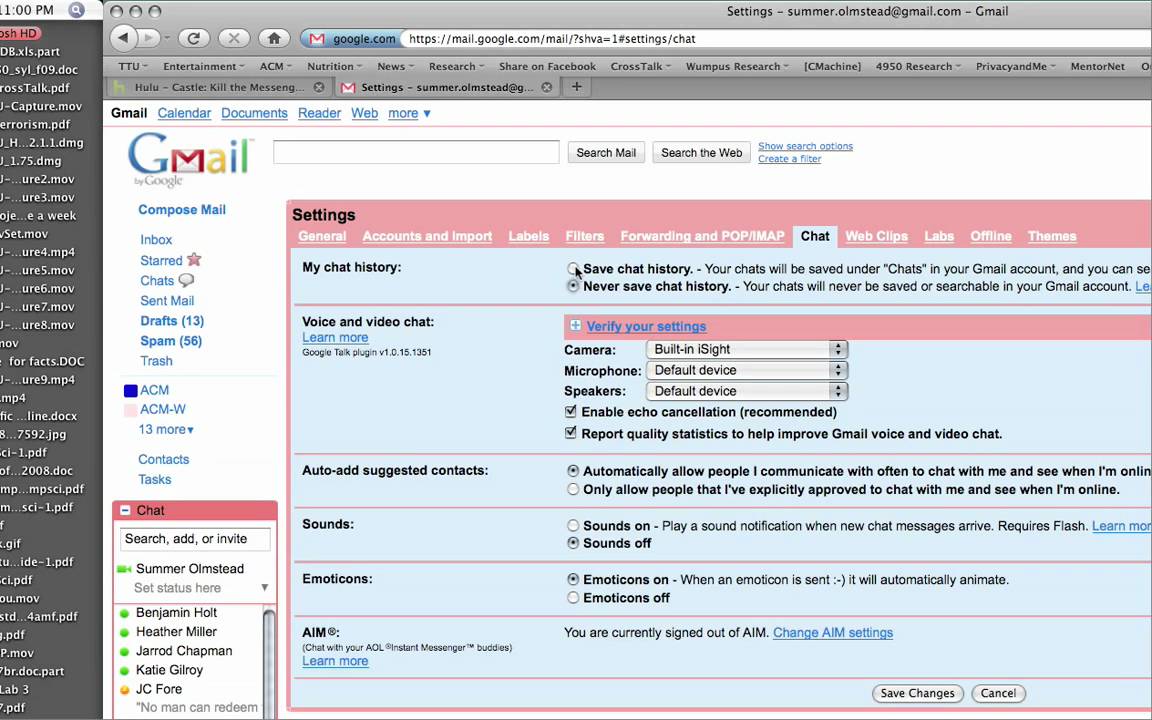Viewport: 1152px width, 720px height.
Task: Open Change AIM settings link
Action: [x=833, y=633]
